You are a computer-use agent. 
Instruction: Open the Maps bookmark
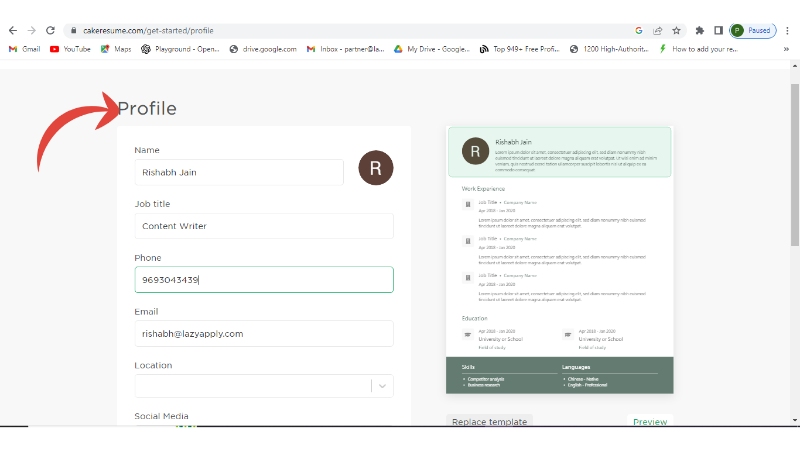click(116, 48)
